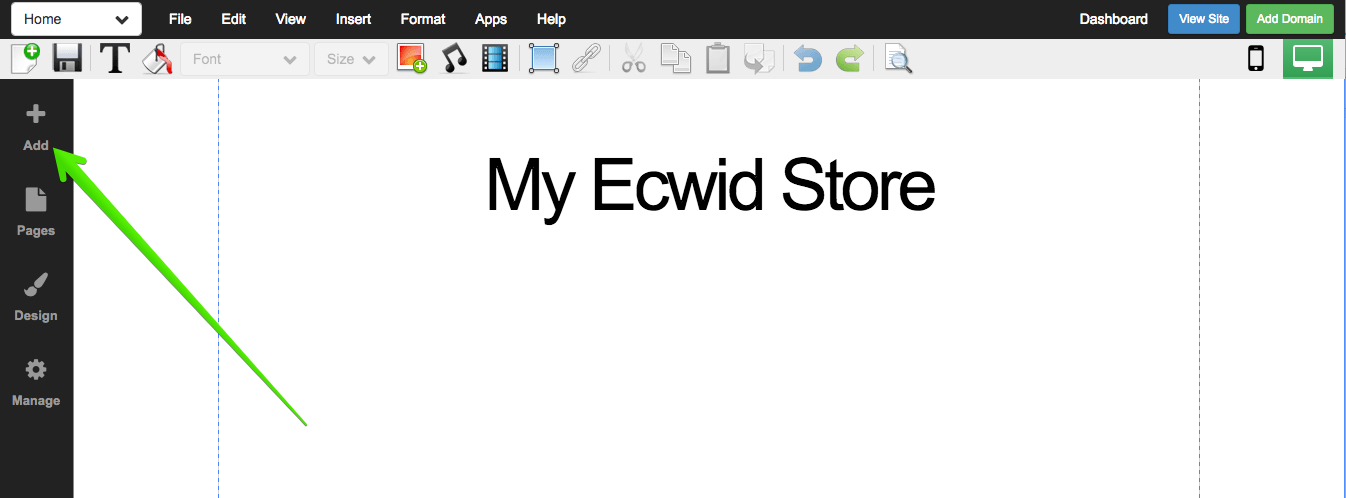Switch to mobile phone view
The image size is (1346, 498).
coord(1256,59)
